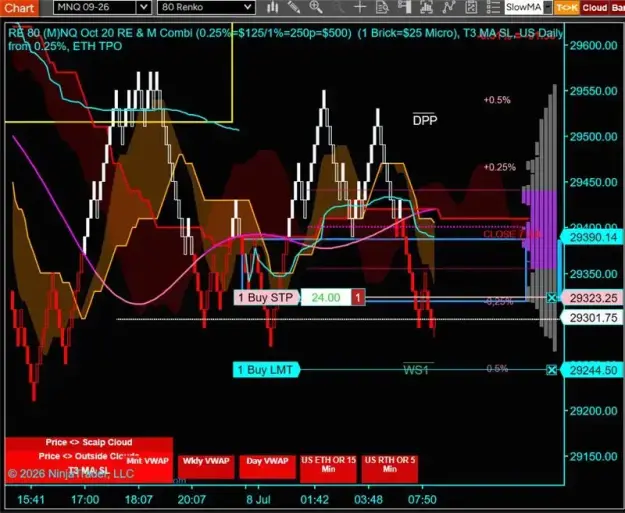Select the crosshair cursor tool

click(x=360, y=7)
